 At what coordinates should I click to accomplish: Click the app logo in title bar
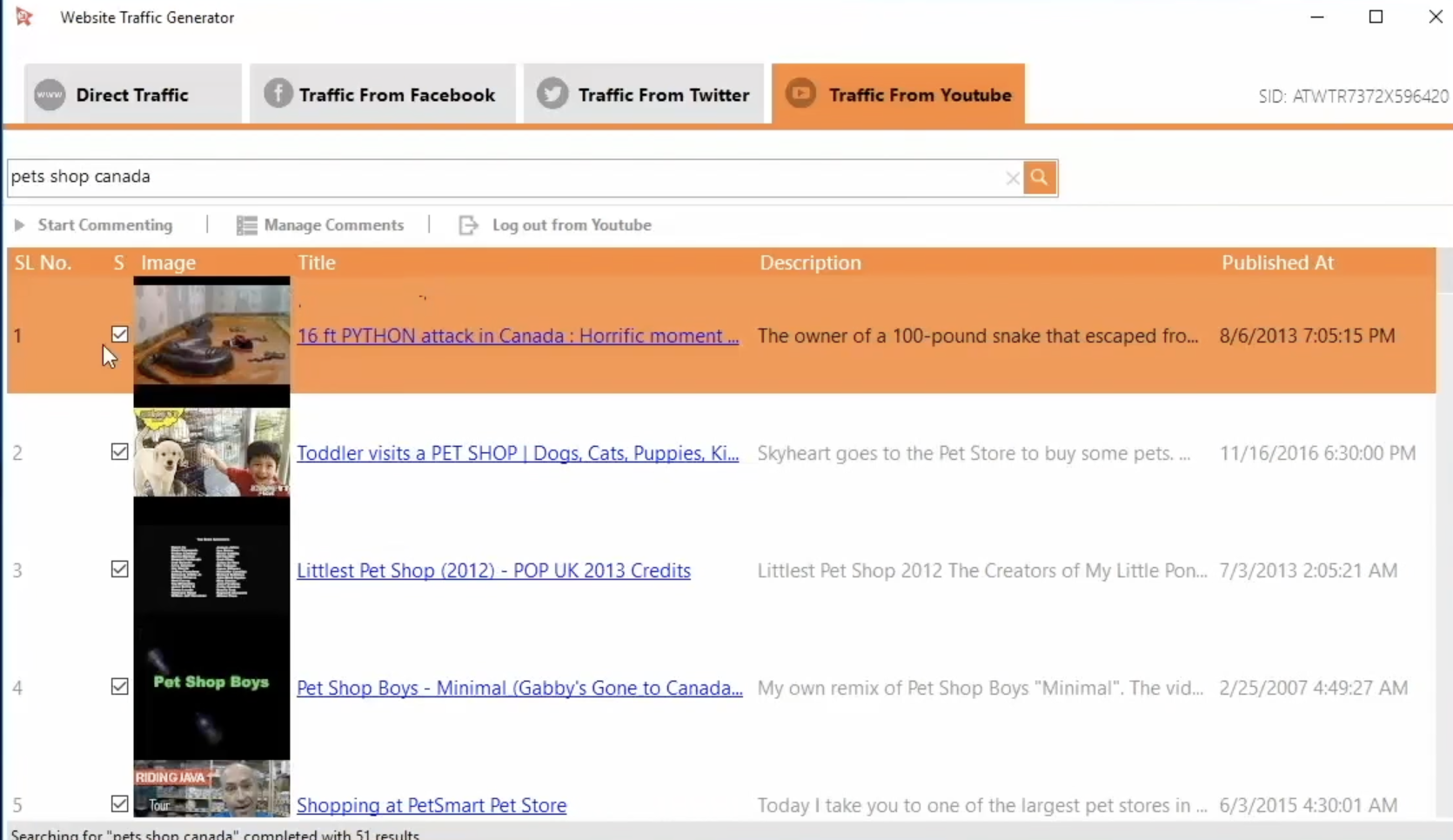click(x=24, y=17)
